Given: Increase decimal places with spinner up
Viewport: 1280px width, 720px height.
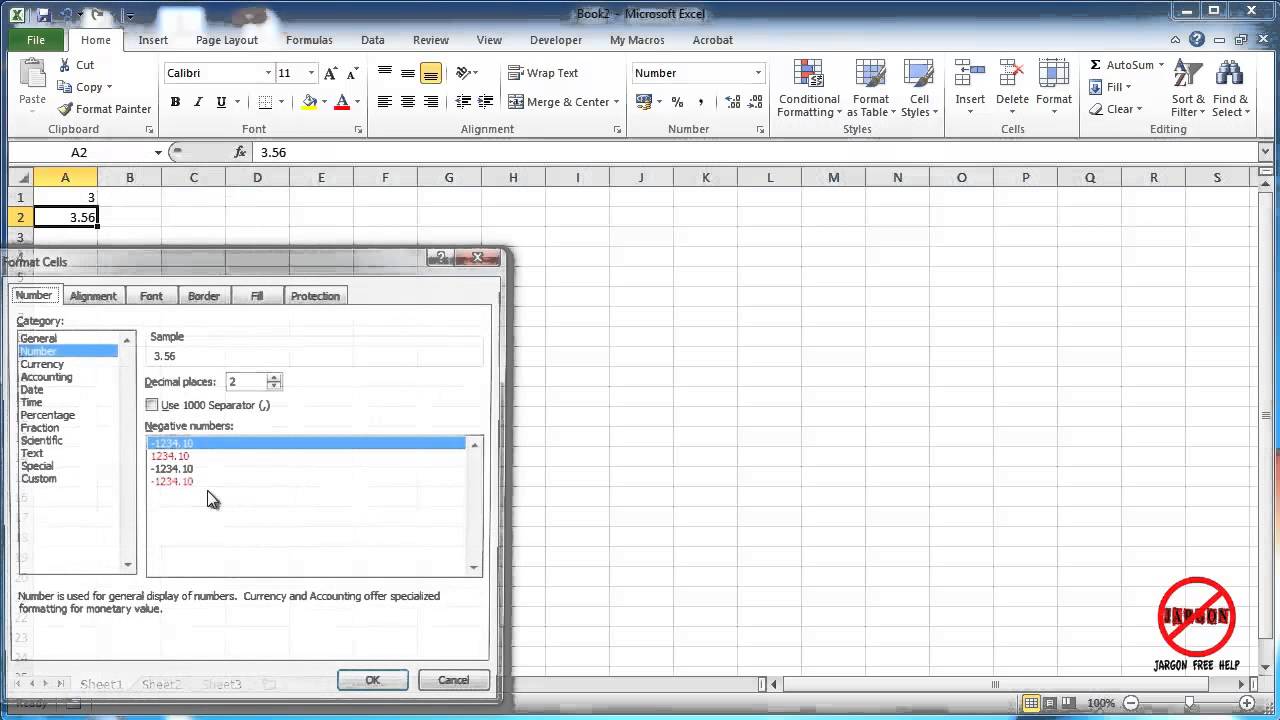Looking at the screenshot, I should (x=274, y=377).
